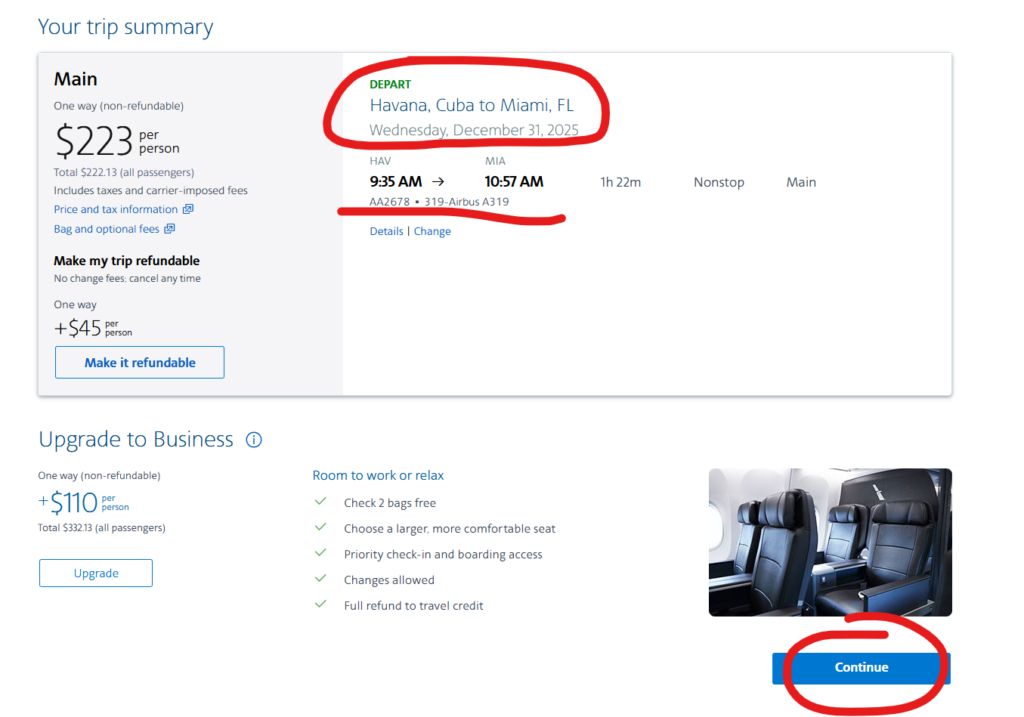Open the flight Details link
Screen dimensions: 1024x717
click(x=386, y=231)
